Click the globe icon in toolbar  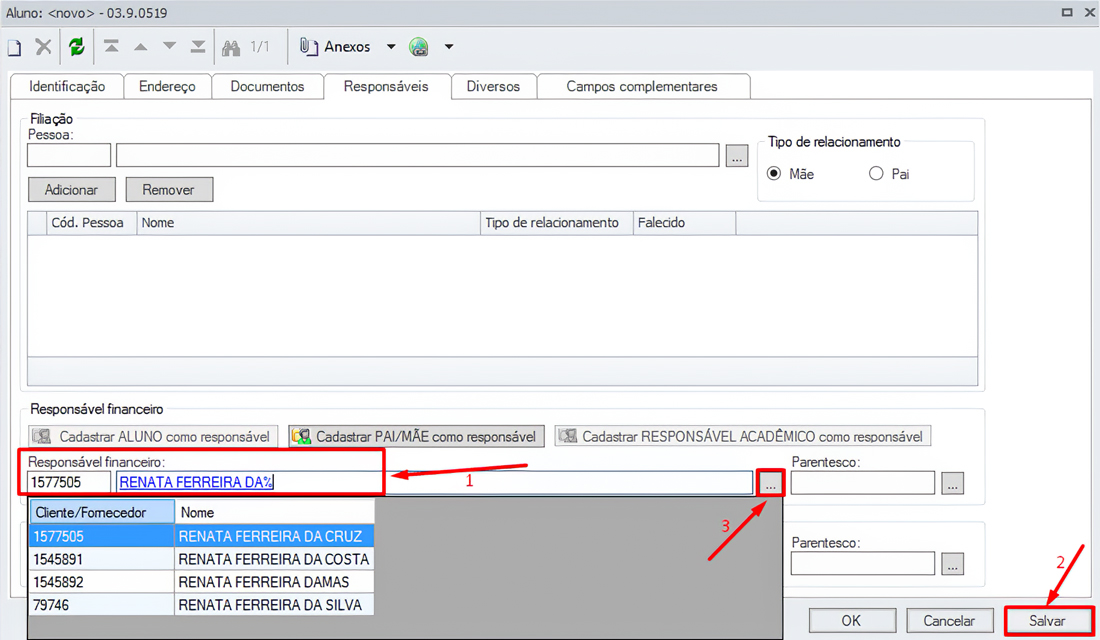(x=419, y=47)
